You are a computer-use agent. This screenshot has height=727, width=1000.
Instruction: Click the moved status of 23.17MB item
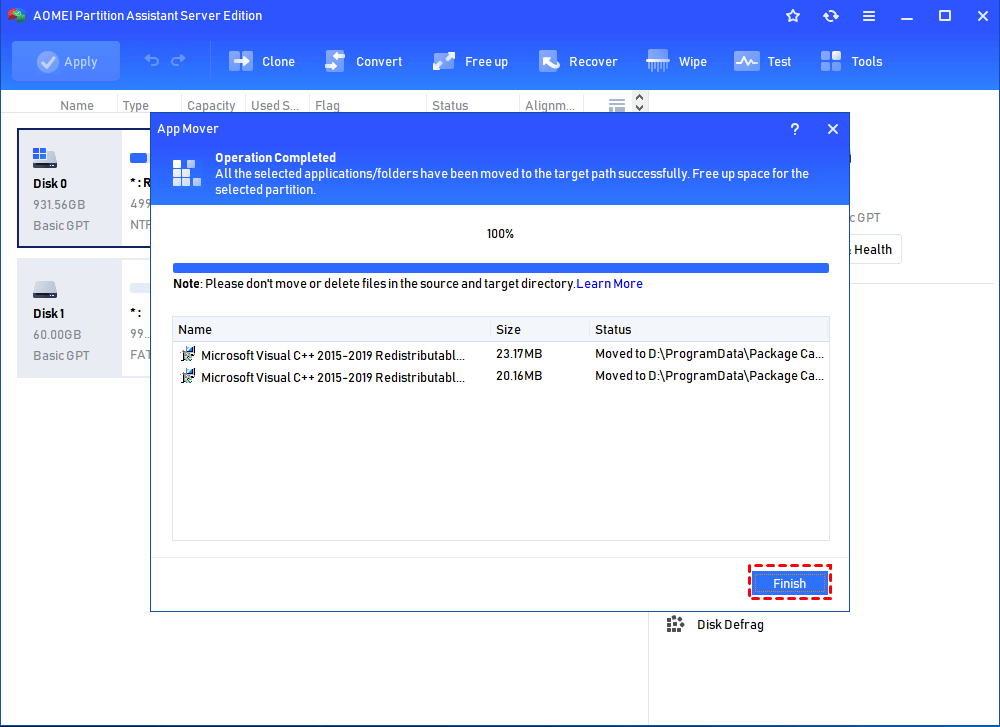pyautogui.click(x=709, y=354)
